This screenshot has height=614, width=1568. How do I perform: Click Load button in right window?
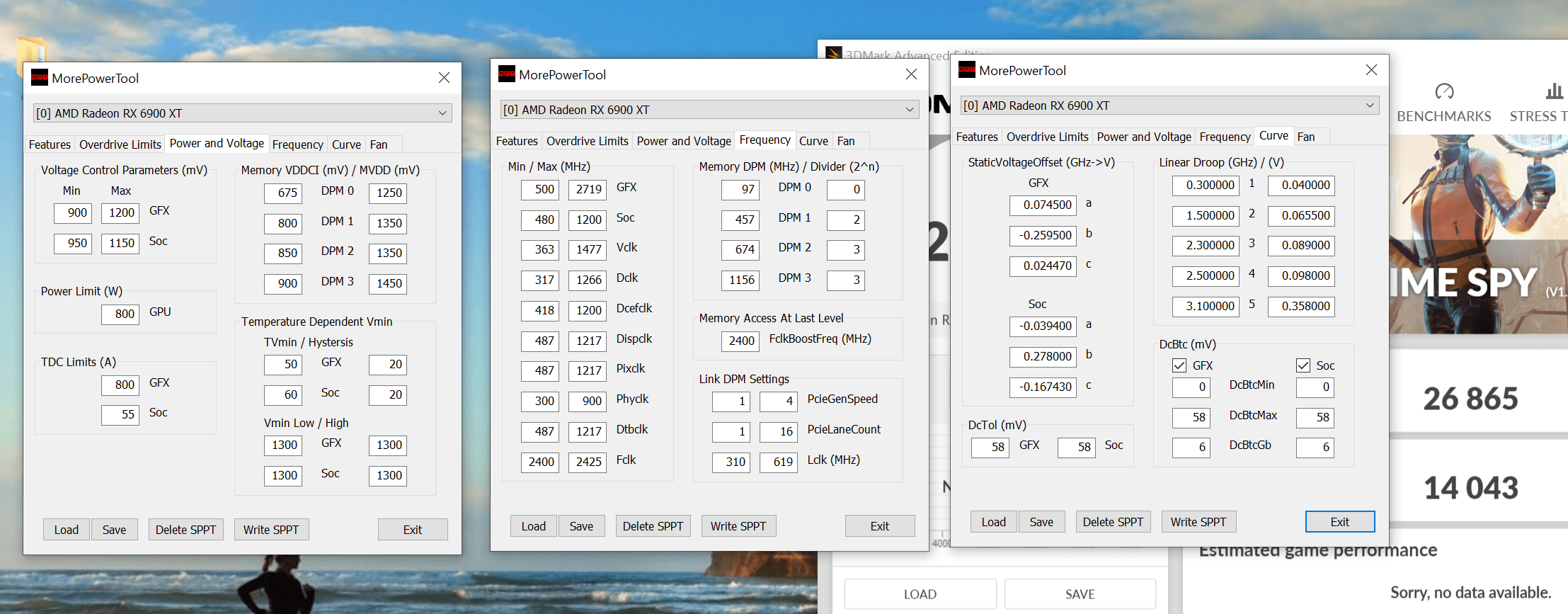tap(994, 522)
